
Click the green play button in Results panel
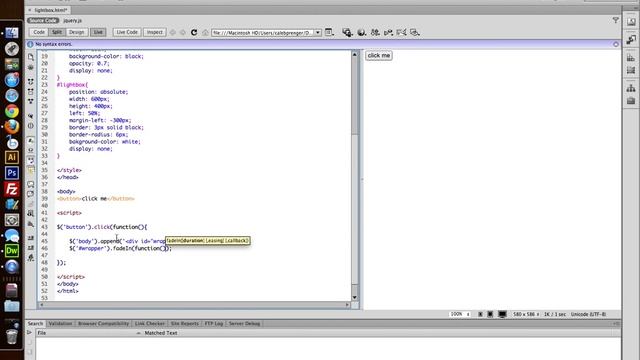29,333
